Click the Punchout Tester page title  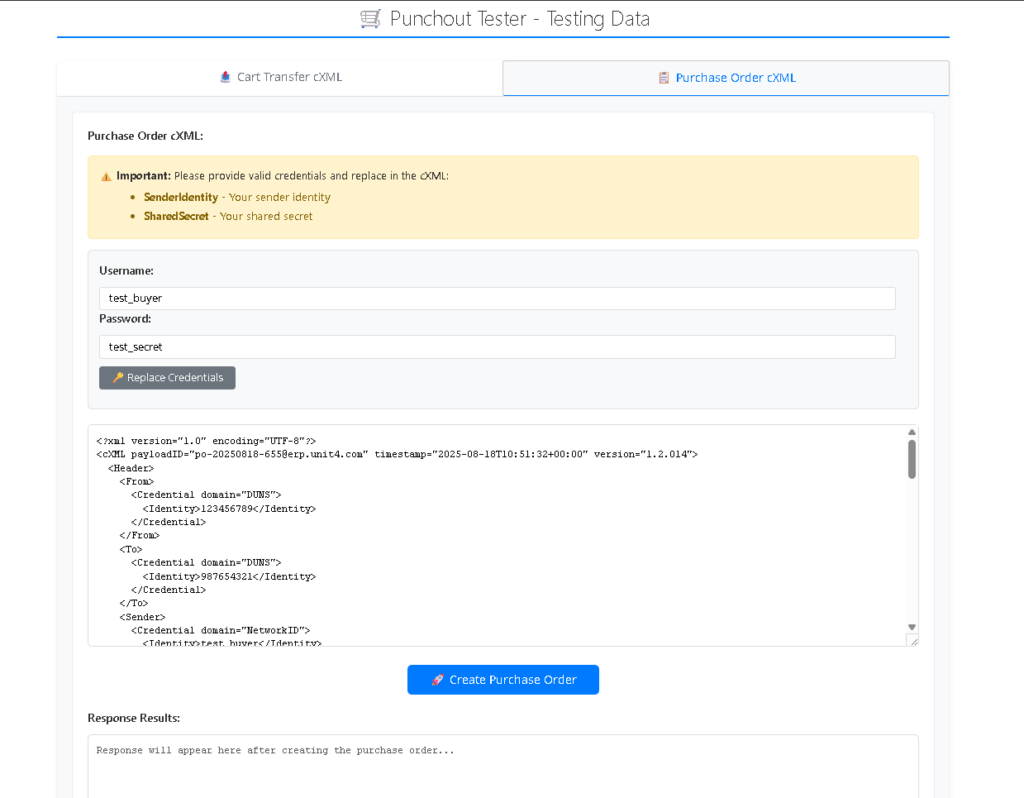point(519,19)
